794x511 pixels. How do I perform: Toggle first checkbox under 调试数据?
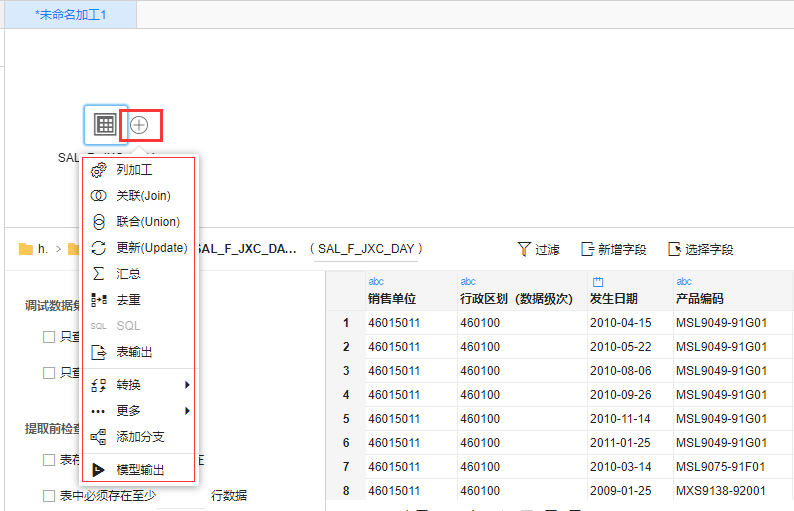49,338
